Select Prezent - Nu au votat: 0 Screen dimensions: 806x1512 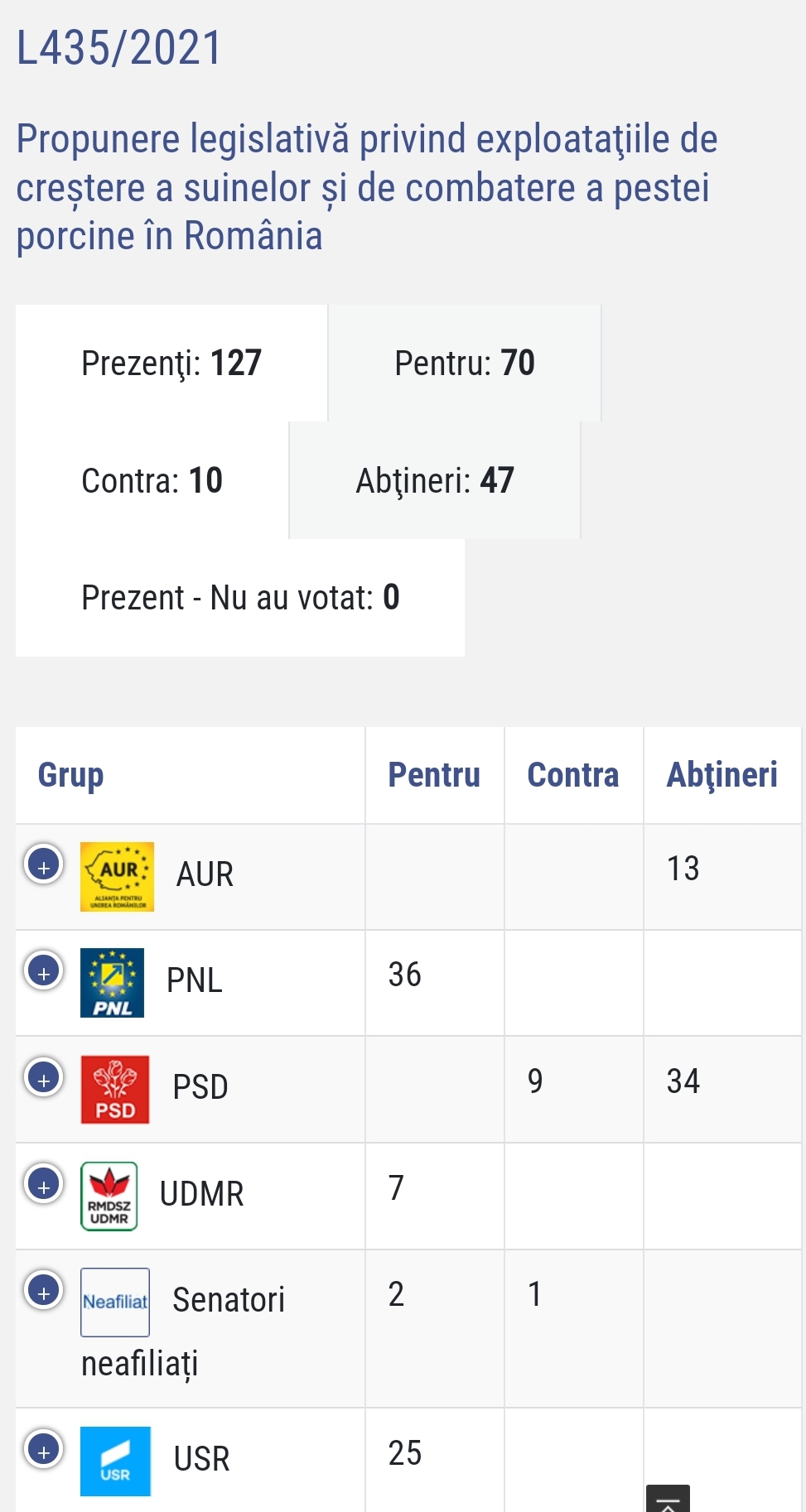pos(240,598)
